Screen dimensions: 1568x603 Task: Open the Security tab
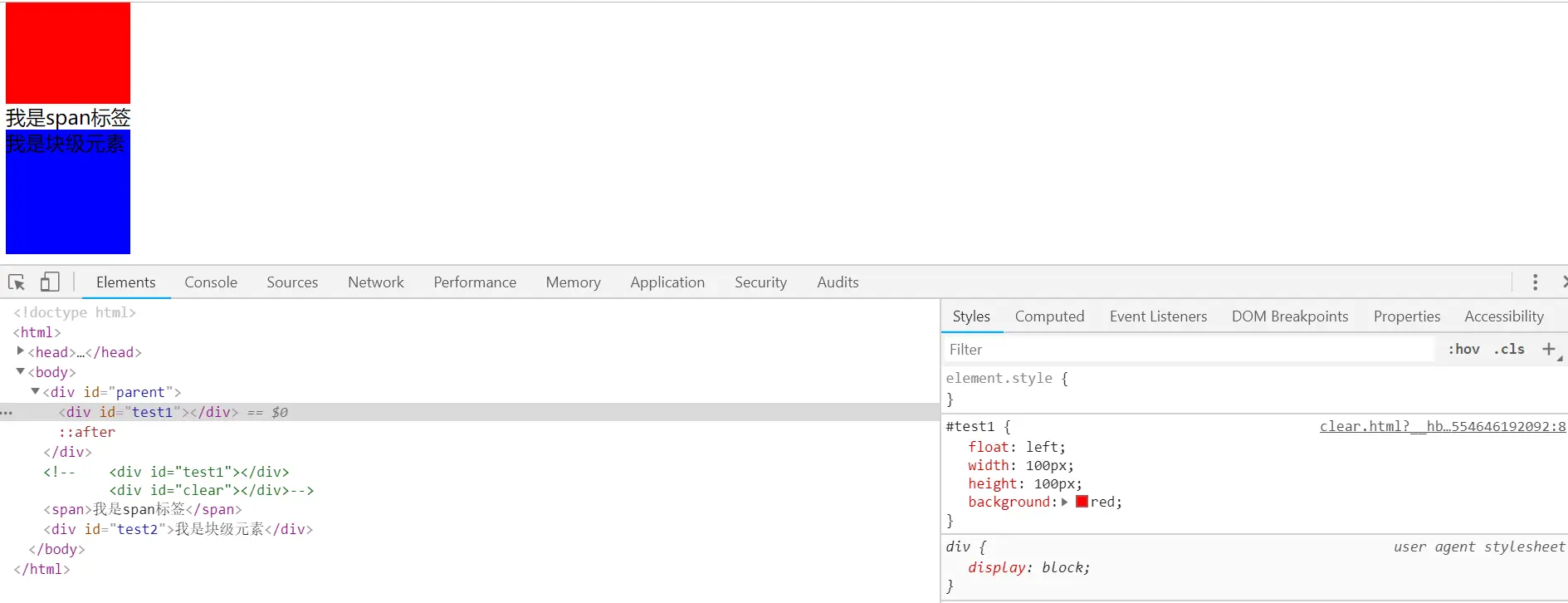[760, 282]
